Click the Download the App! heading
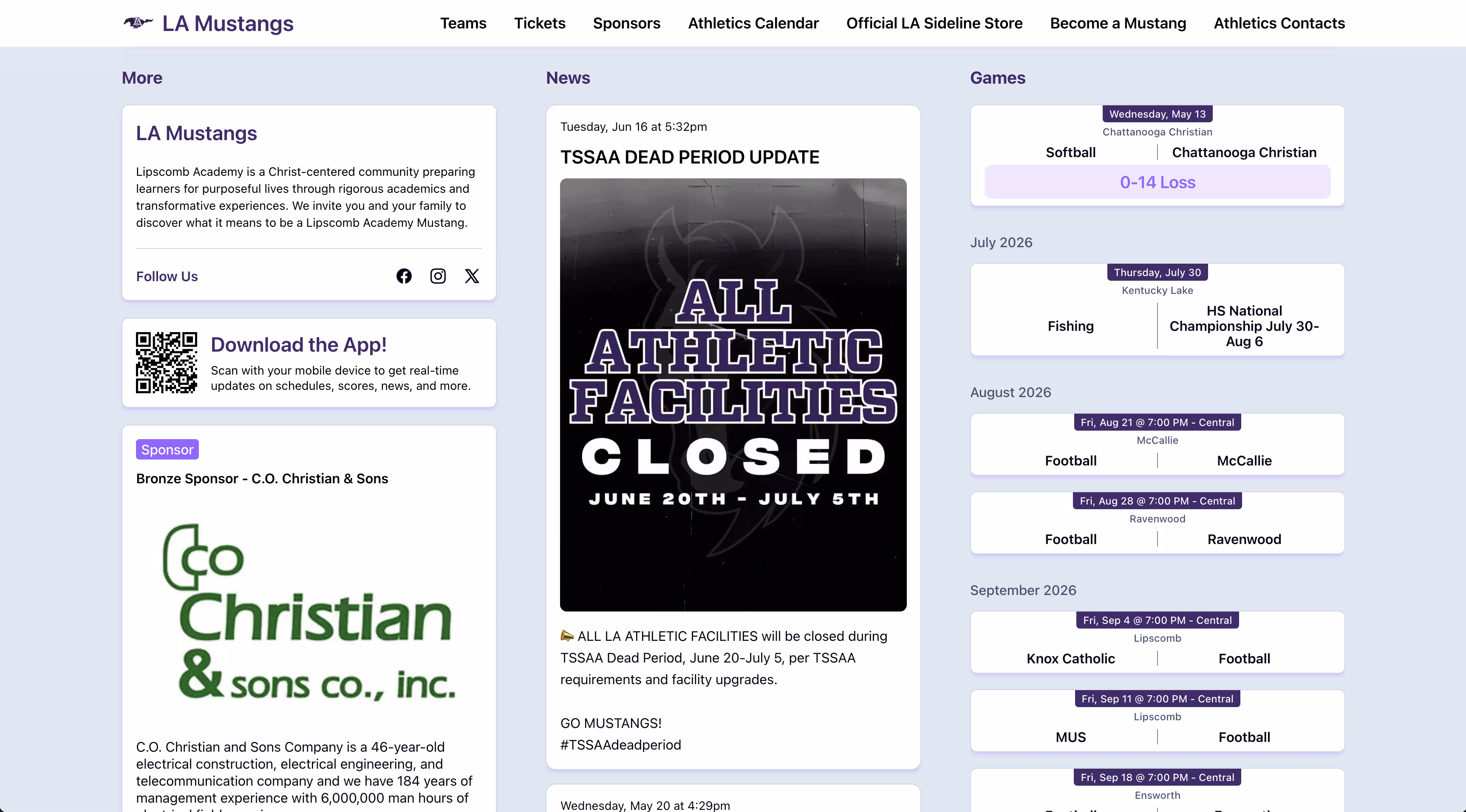The image size is (1466, 812). coord(298,344)
